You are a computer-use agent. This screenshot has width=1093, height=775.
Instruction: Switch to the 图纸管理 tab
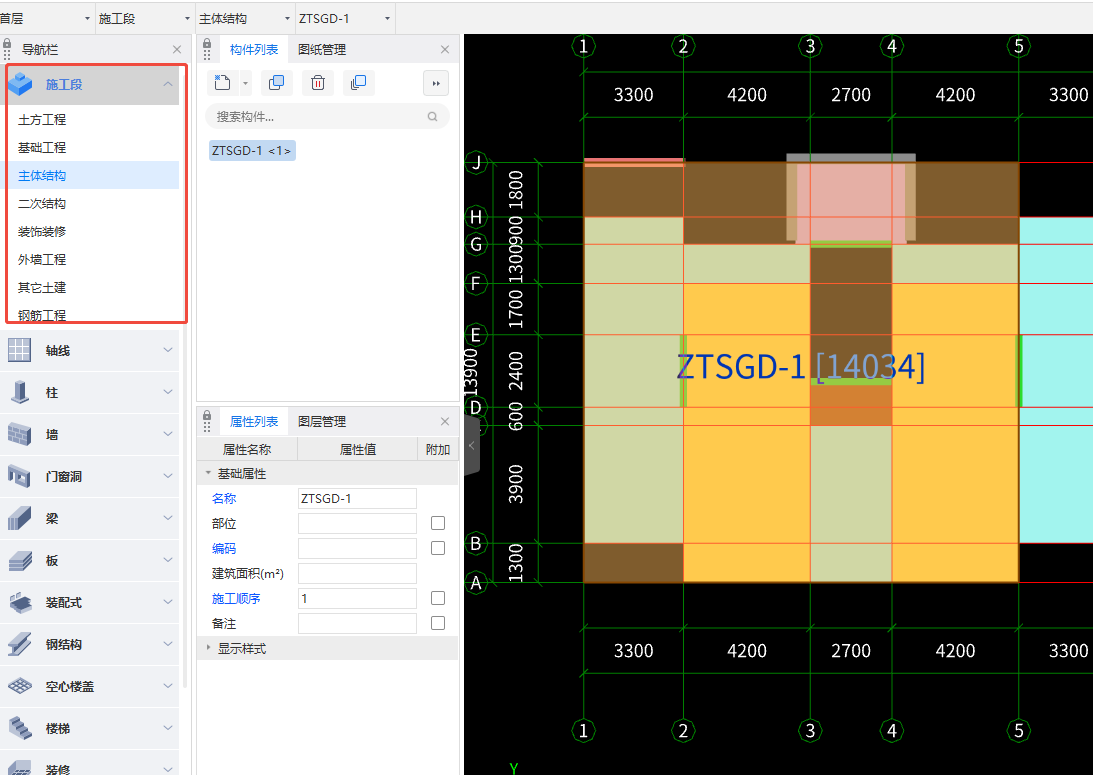[x=322, y=49]
